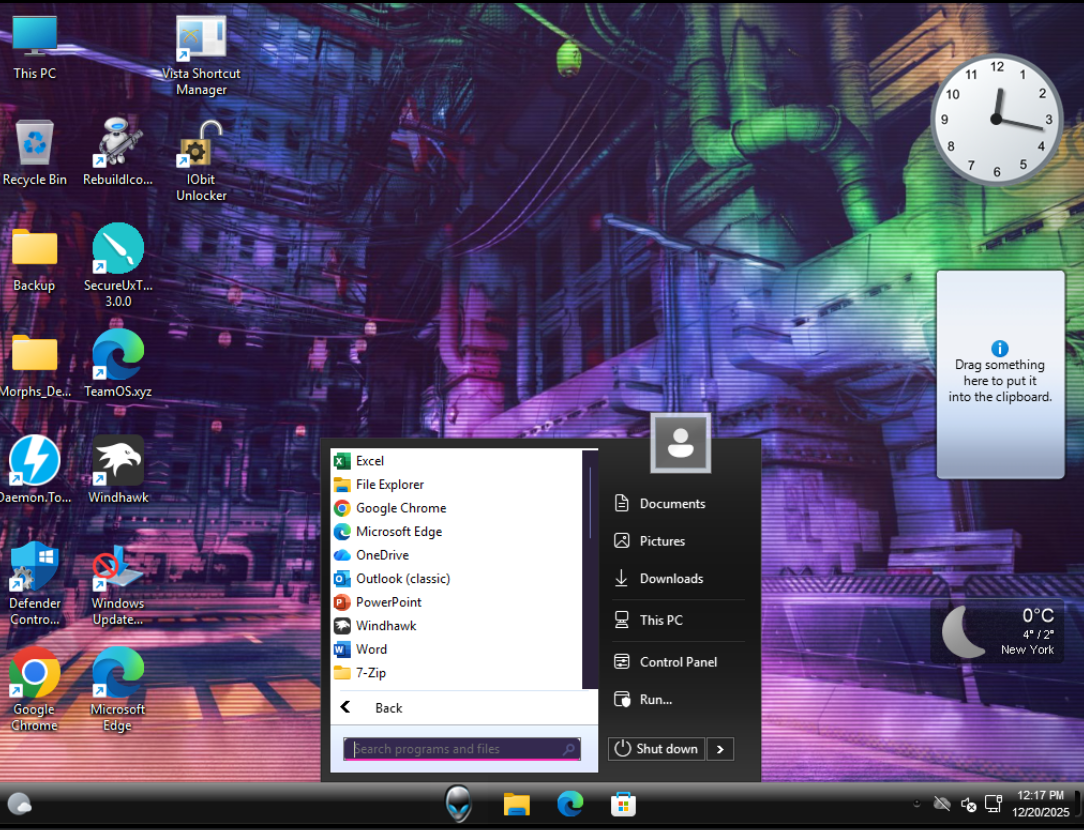Screen dimensions: 1084x830
Task: Click the weather widget icon on taskbar
Action: pyautogui.click(x=19, y=804)
